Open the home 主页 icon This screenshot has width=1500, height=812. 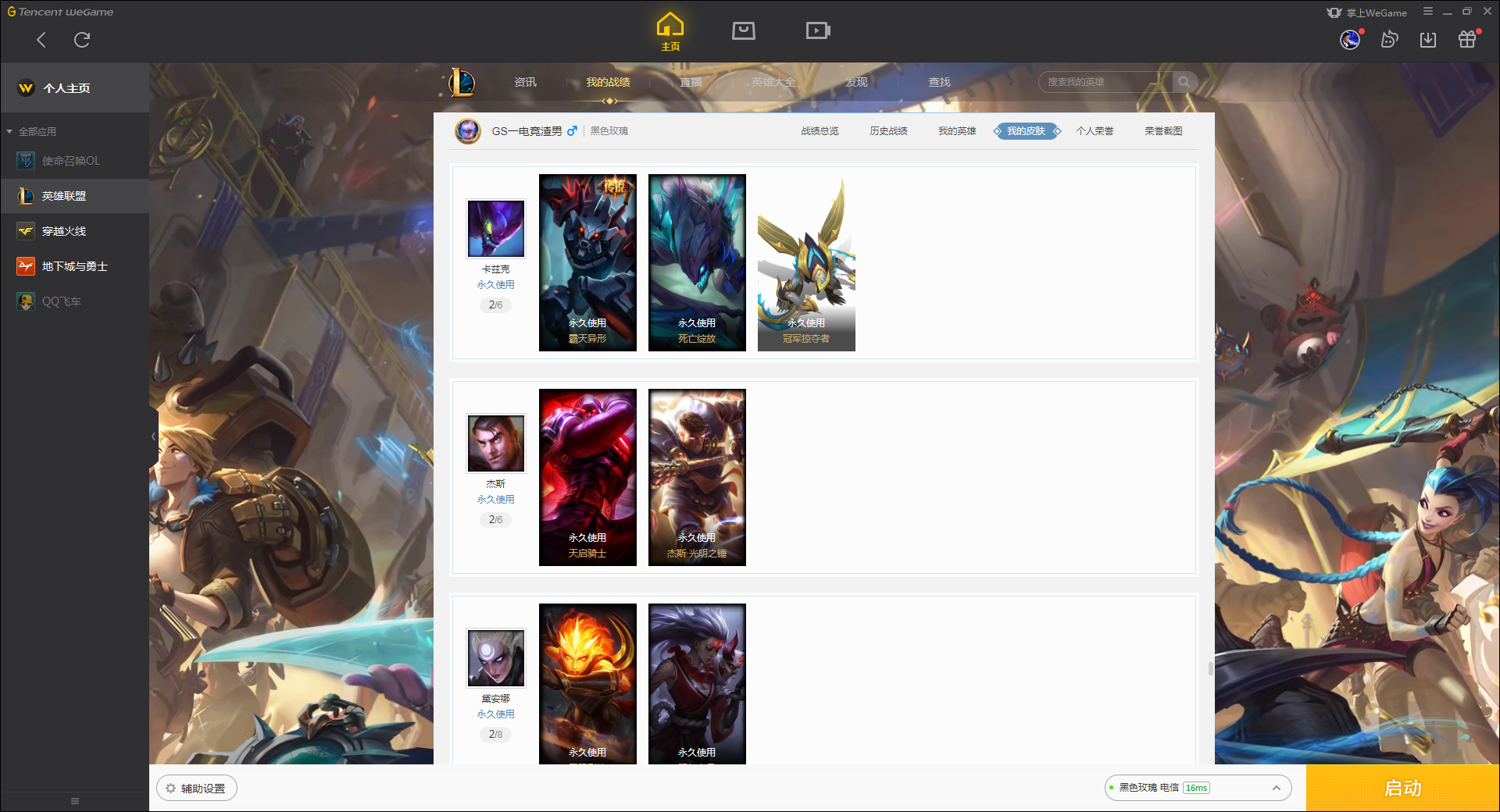[670, 32]
